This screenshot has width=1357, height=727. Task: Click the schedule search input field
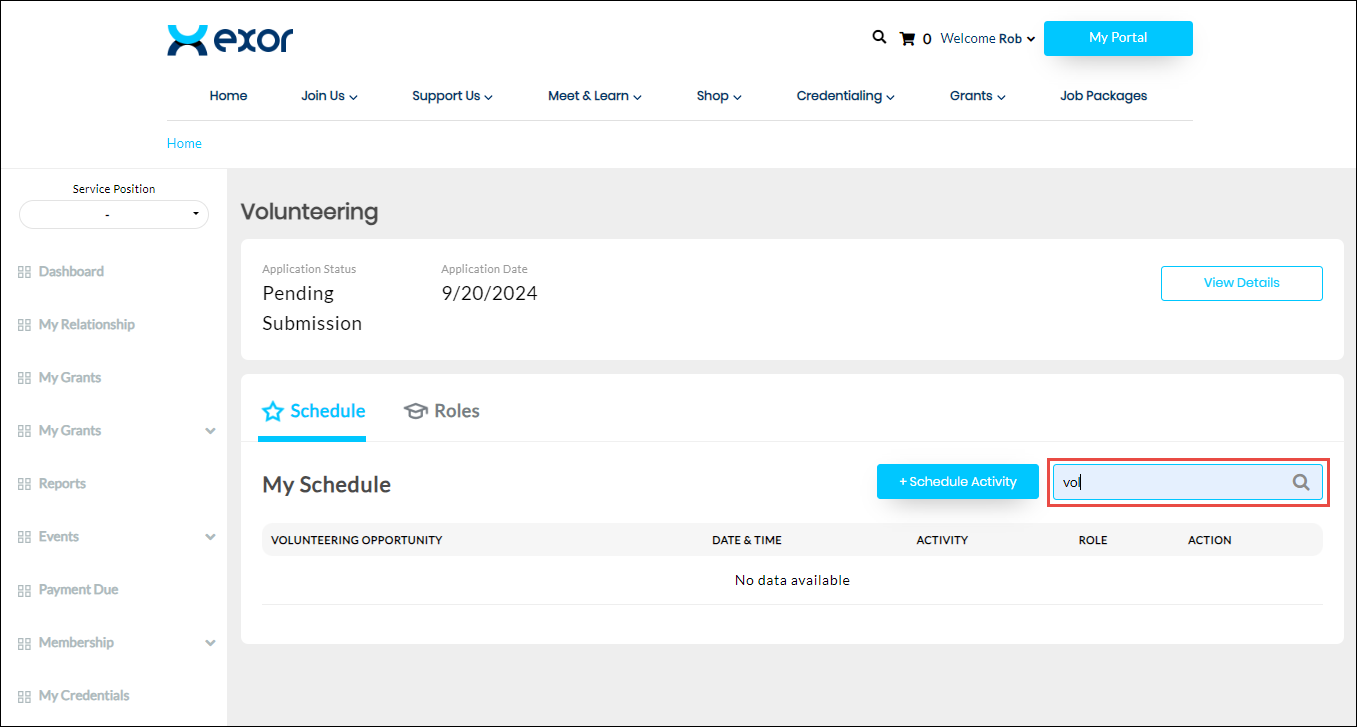click(x=1170, y=482)
